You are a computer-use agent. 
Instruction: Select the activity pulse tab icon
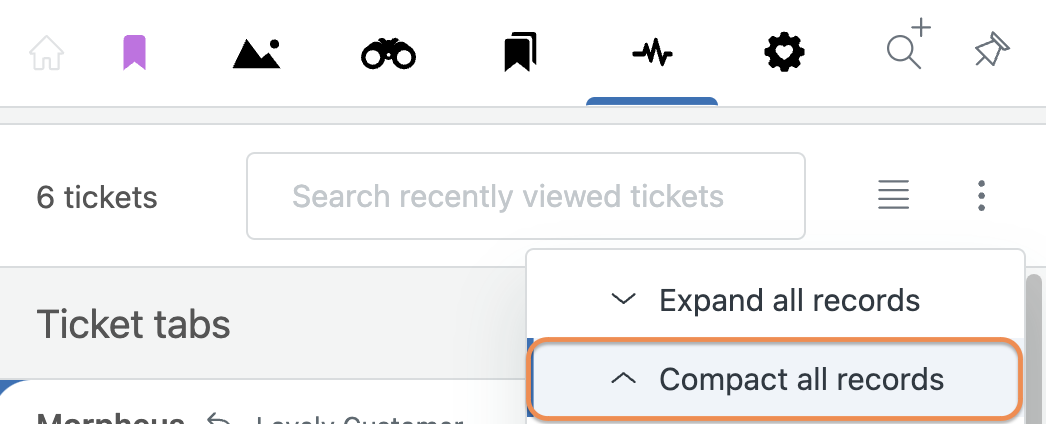pyautogui.click(x=652, y=53)
